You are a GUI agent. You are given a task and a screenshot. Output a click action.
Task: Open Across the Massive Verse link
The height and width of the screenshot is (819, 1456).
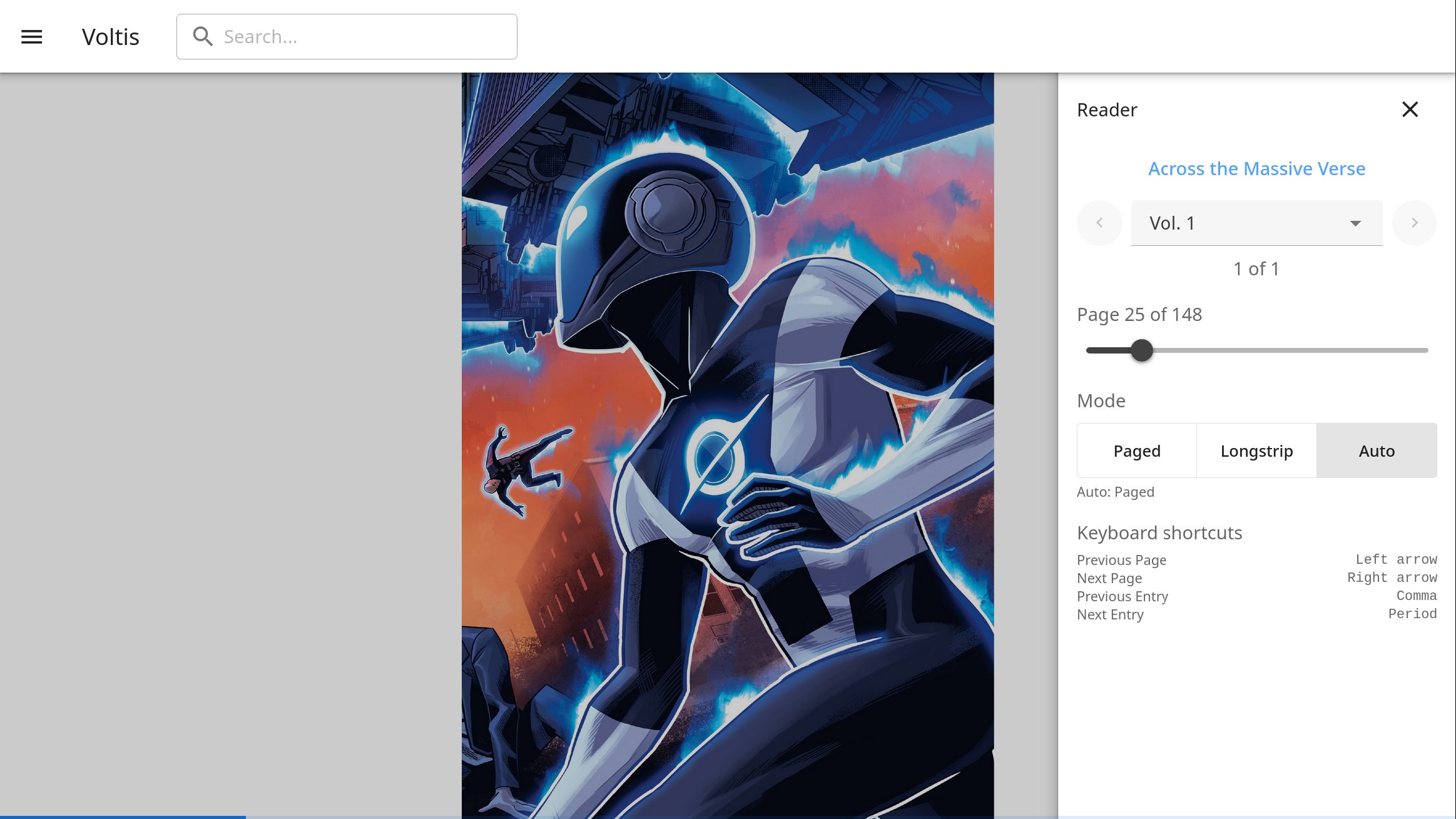click(x=1256, y=168)
